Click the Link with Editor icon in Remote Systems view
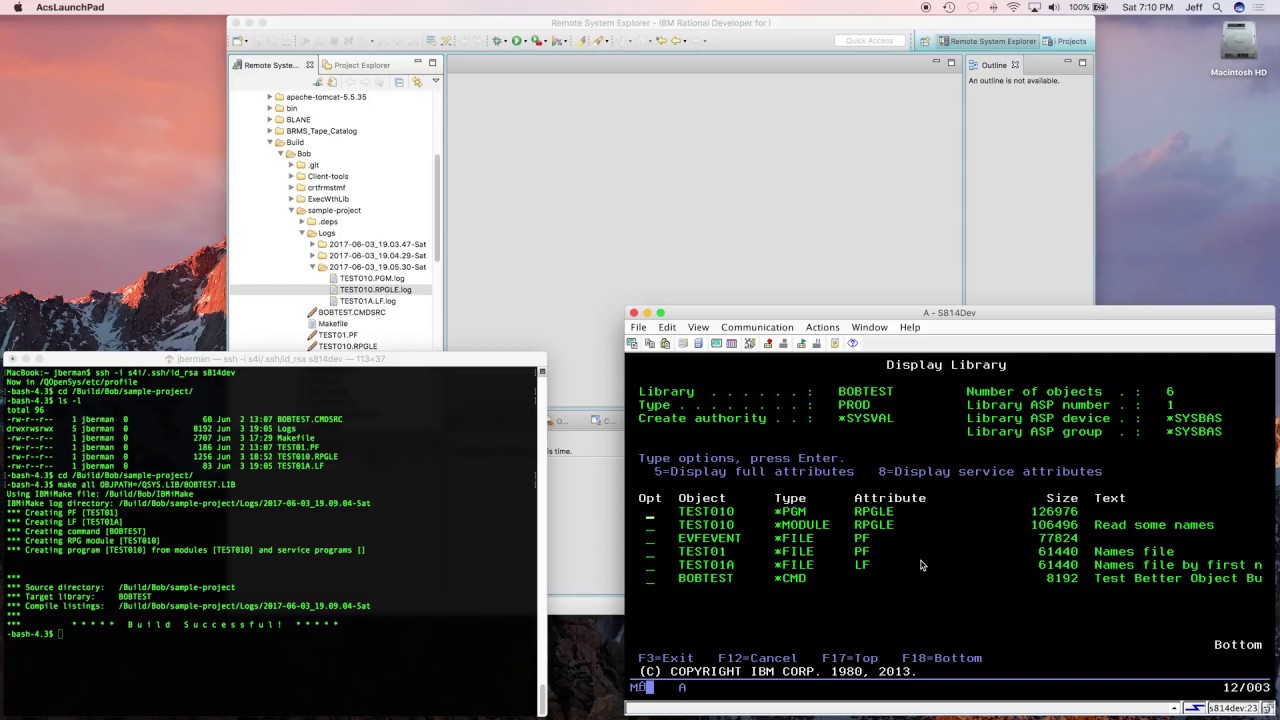The image size is (1280, 720). [x=416, y=82]
